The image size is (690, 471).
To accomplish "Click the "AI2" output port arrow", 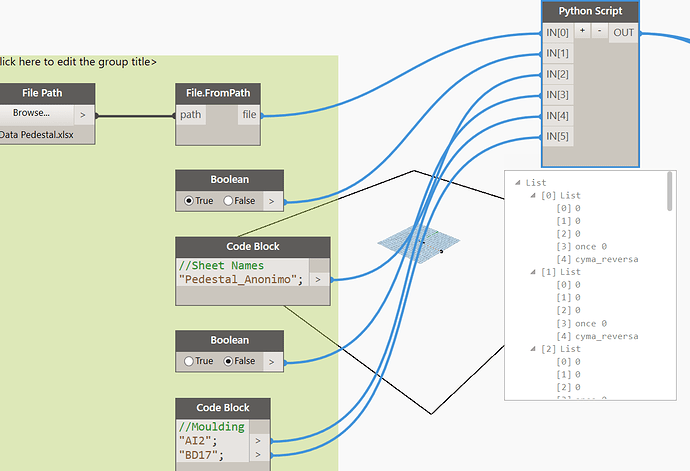I will pyautogui.click(x=259, y=441).
